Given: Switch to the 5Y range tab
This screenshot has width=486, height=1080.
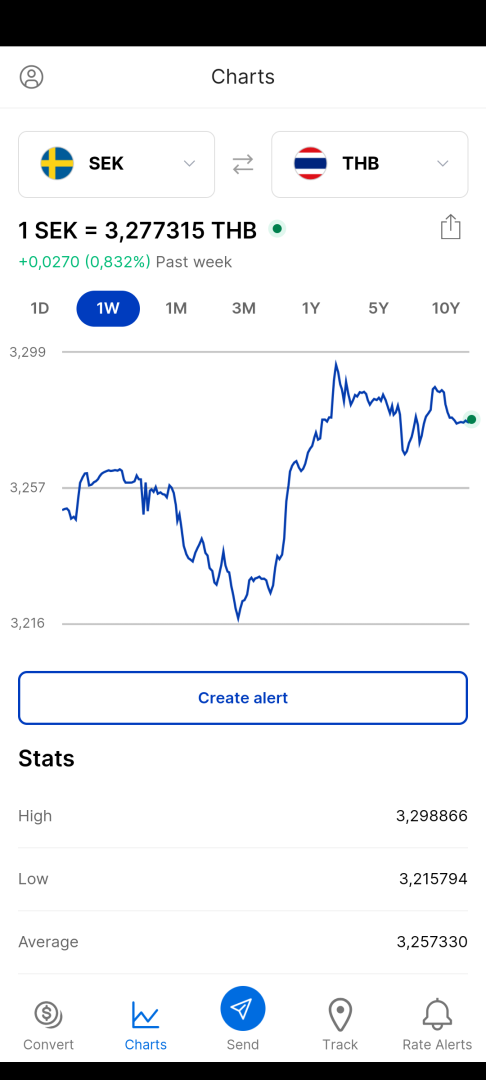Looking at the screenshot, I should click(x=379, y=309).
